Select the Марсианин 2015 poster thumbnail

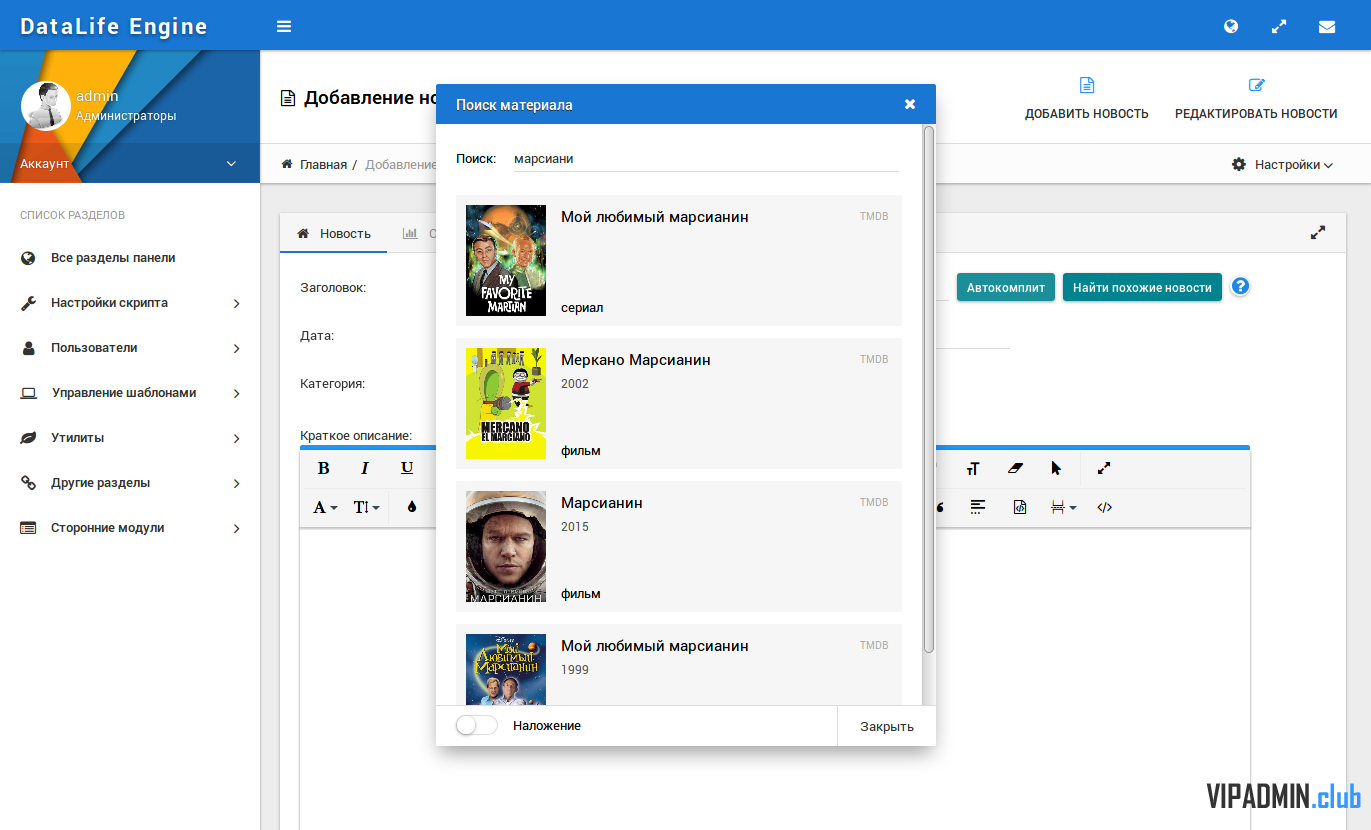(506, 546)
